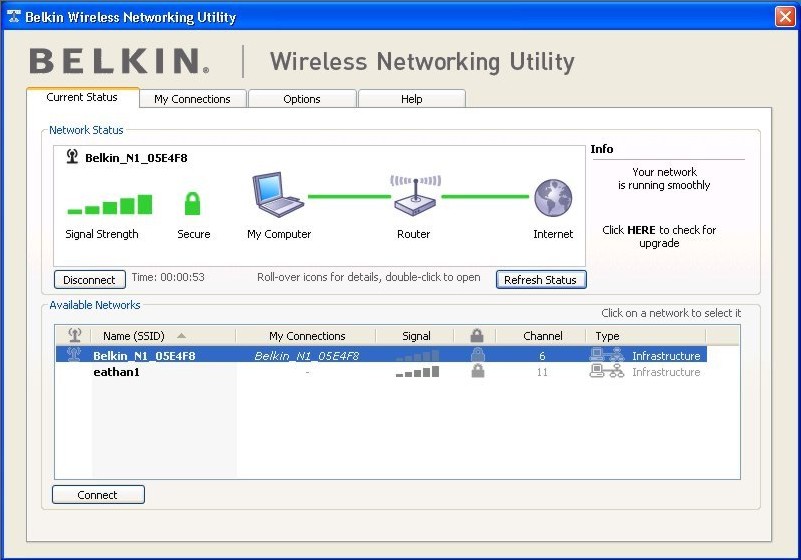Click Infrastructure network icon in eathan1 row
Viewport: 801px width, 560px height.
[606, 371]
